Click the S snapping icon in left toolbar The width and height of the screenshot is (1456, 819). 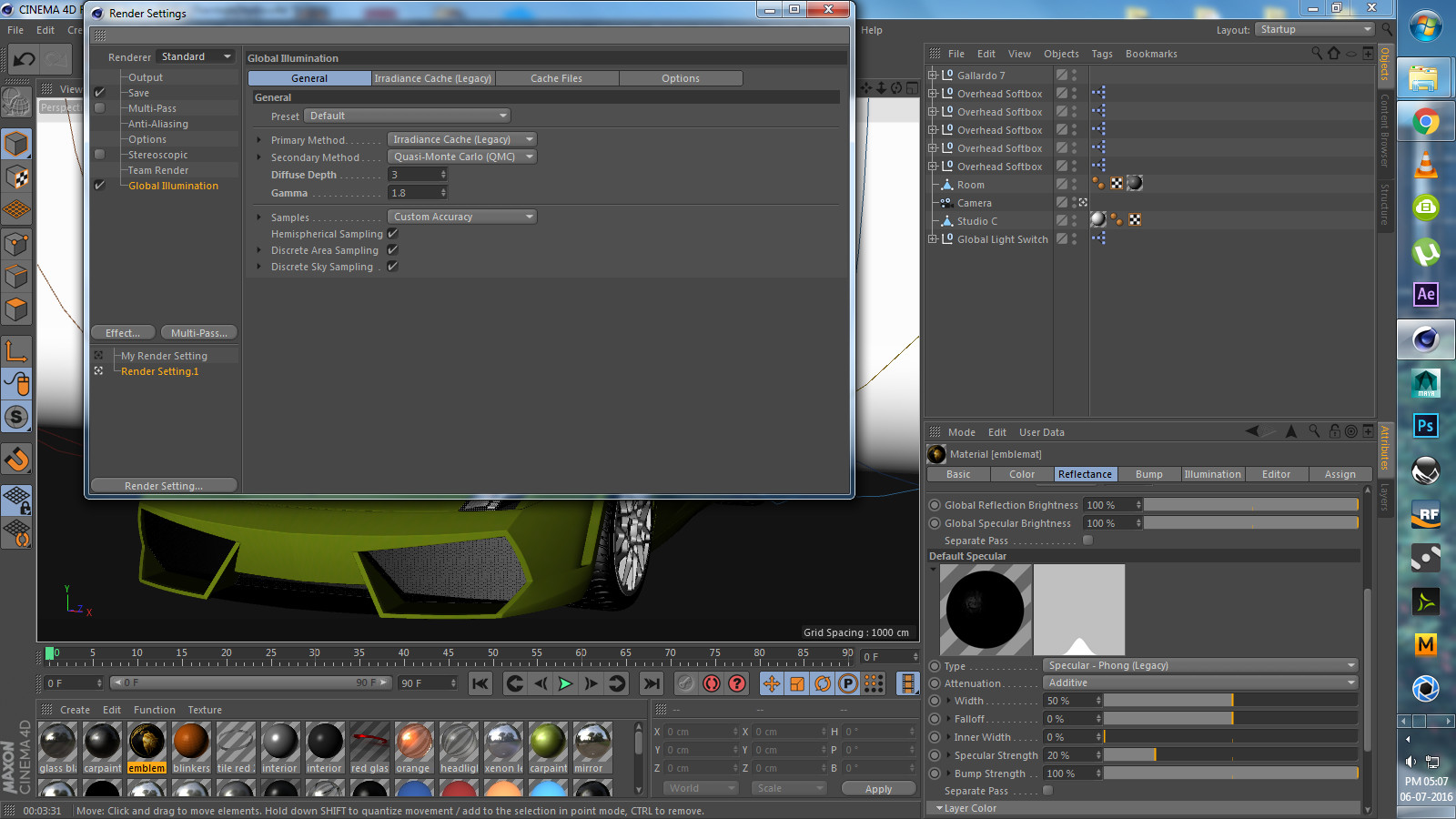[16, 417]
